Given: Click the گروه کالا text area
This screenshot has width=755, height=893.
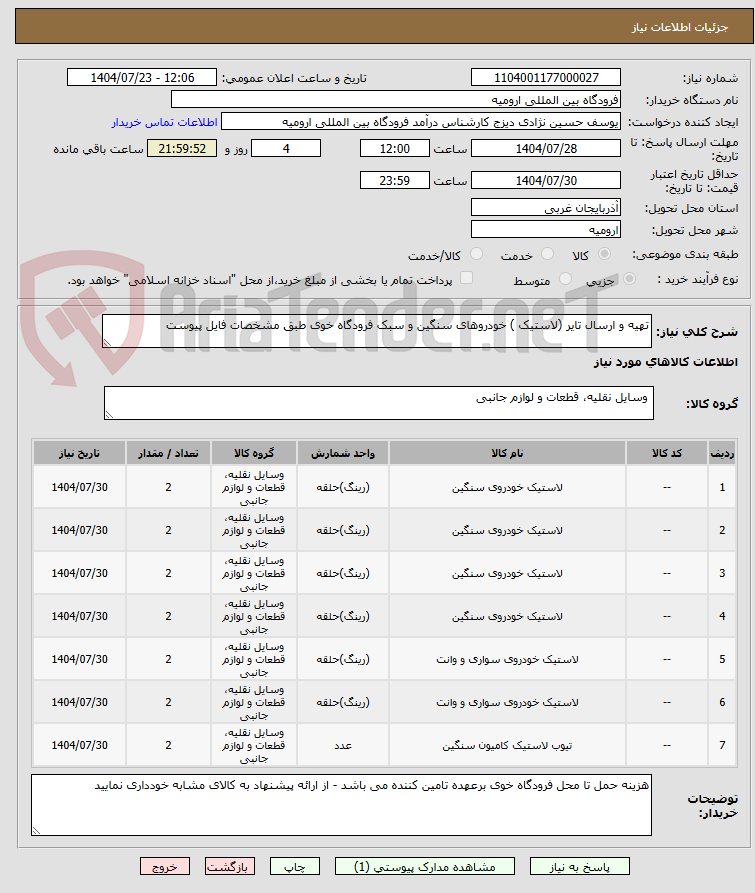Looking at the screenshot, I should point(379,403).
